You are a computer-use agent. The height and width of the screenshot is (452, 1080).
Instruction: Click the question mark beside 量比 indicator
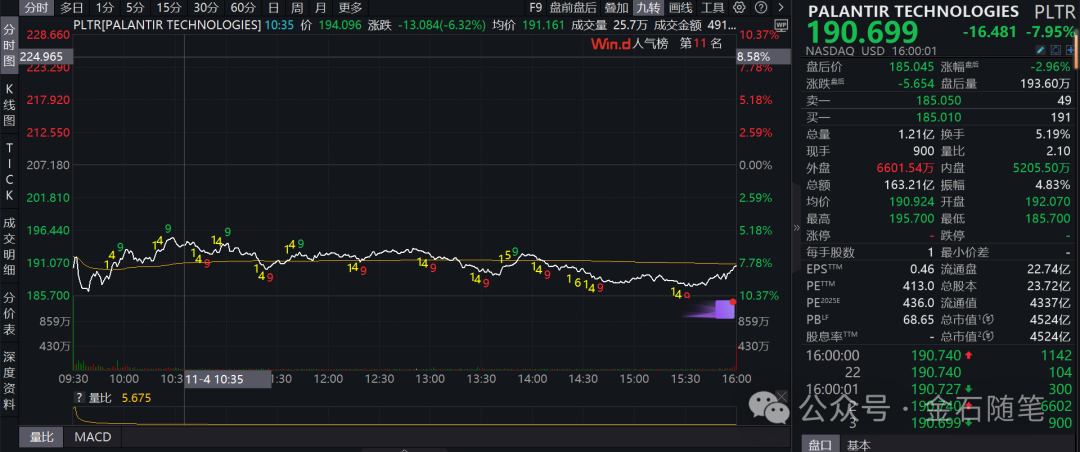click(x=78, y=397)
